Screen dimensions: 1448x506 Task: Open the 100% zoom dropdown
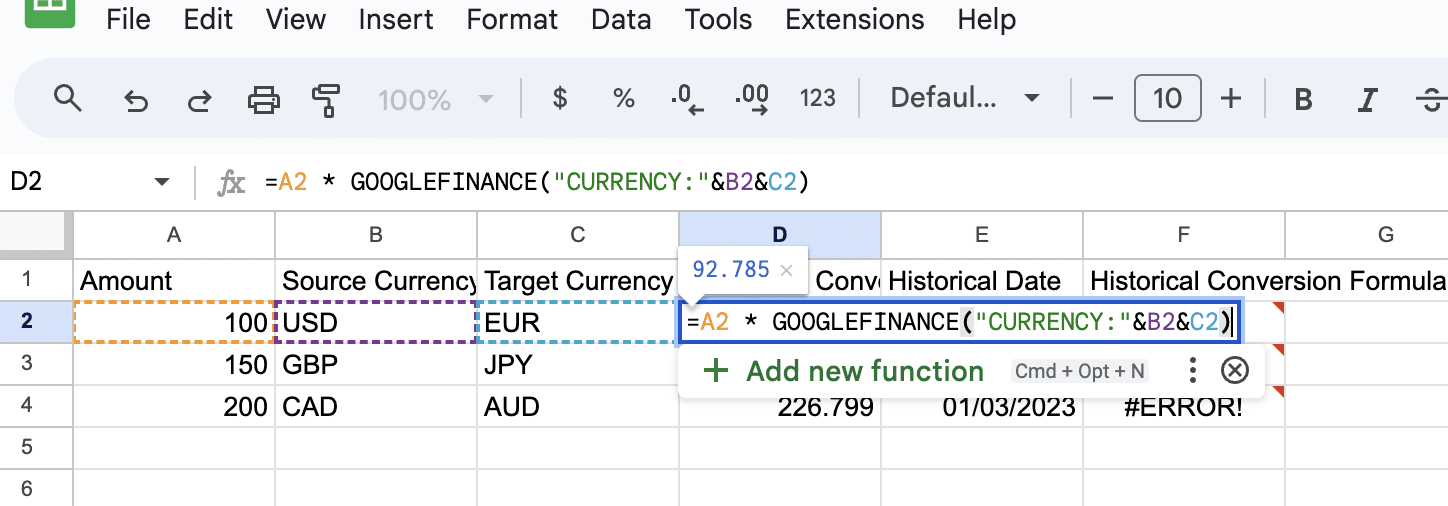tap(435, 99)
